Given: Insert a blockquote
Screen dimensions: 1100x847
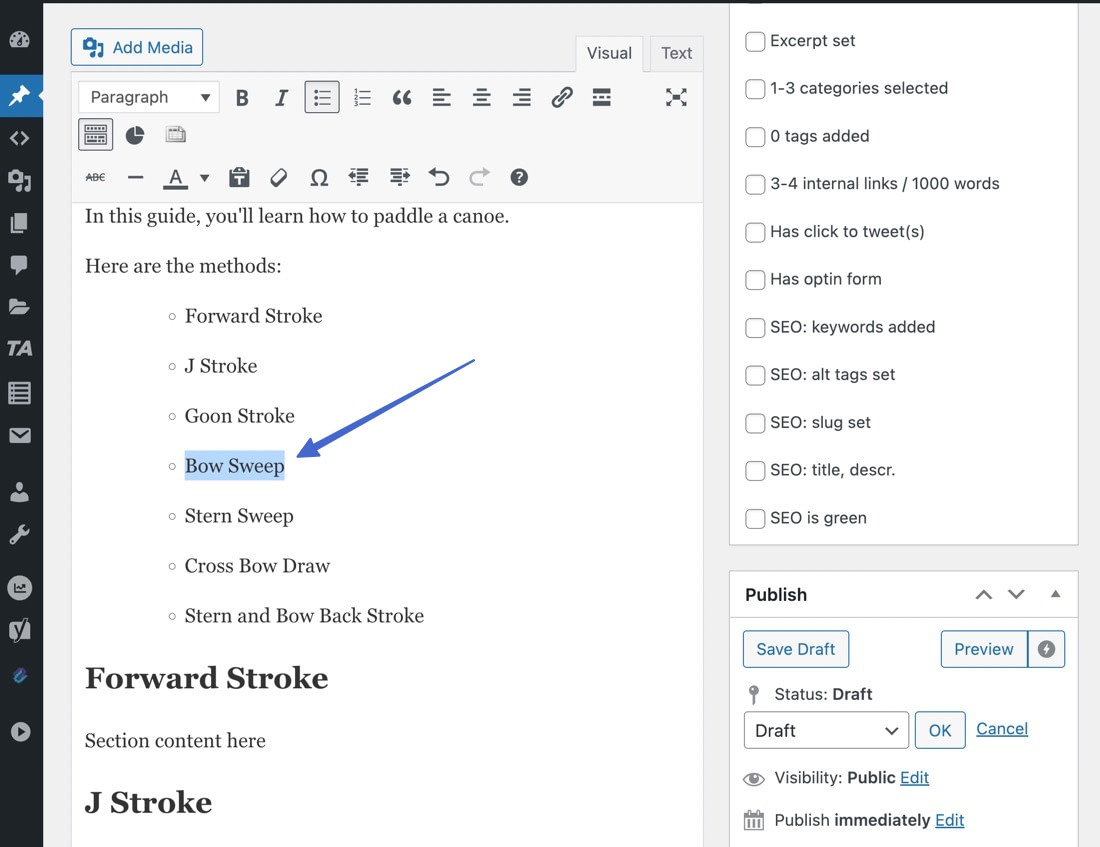Looking at the screenshot, I should point(401,97).
